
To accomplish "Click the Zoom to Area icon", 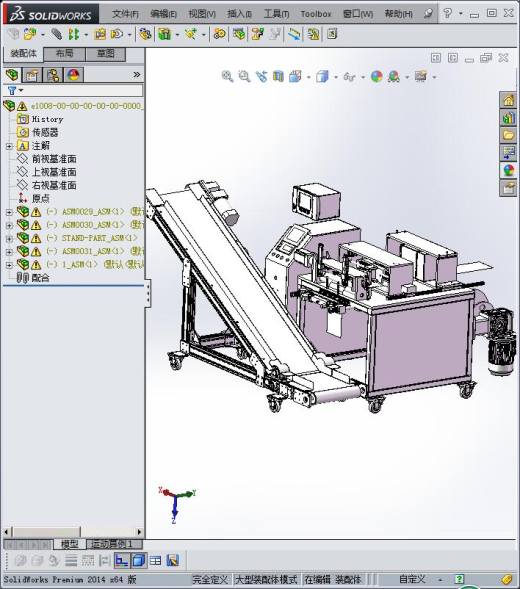I will point(244,77).
